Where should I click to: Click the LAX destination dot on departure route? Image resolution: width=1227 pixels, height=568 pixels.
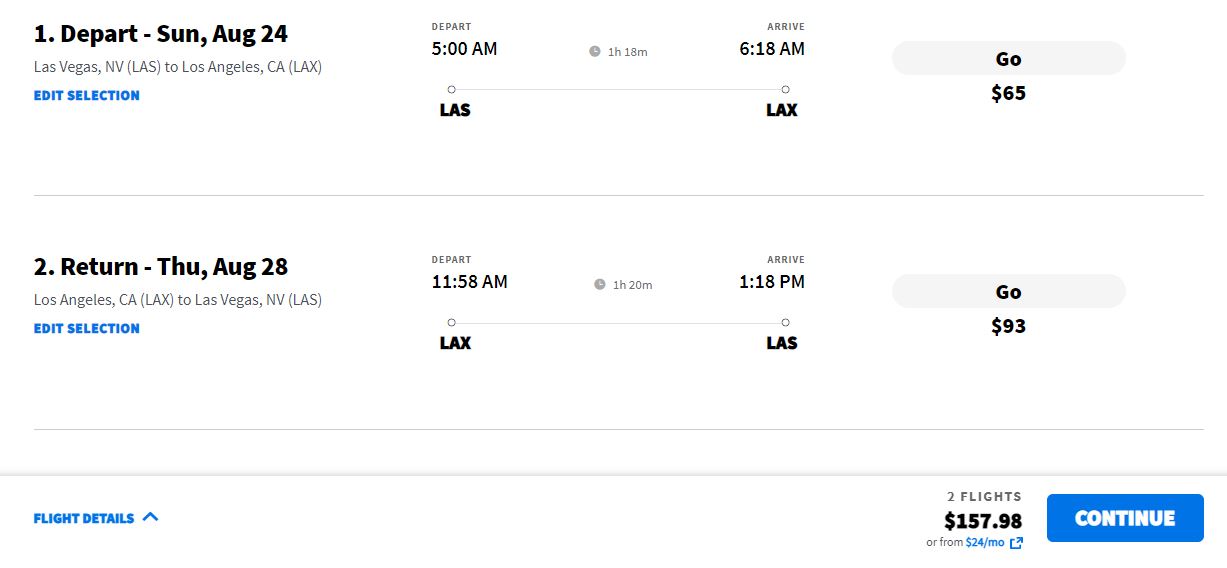786,89
